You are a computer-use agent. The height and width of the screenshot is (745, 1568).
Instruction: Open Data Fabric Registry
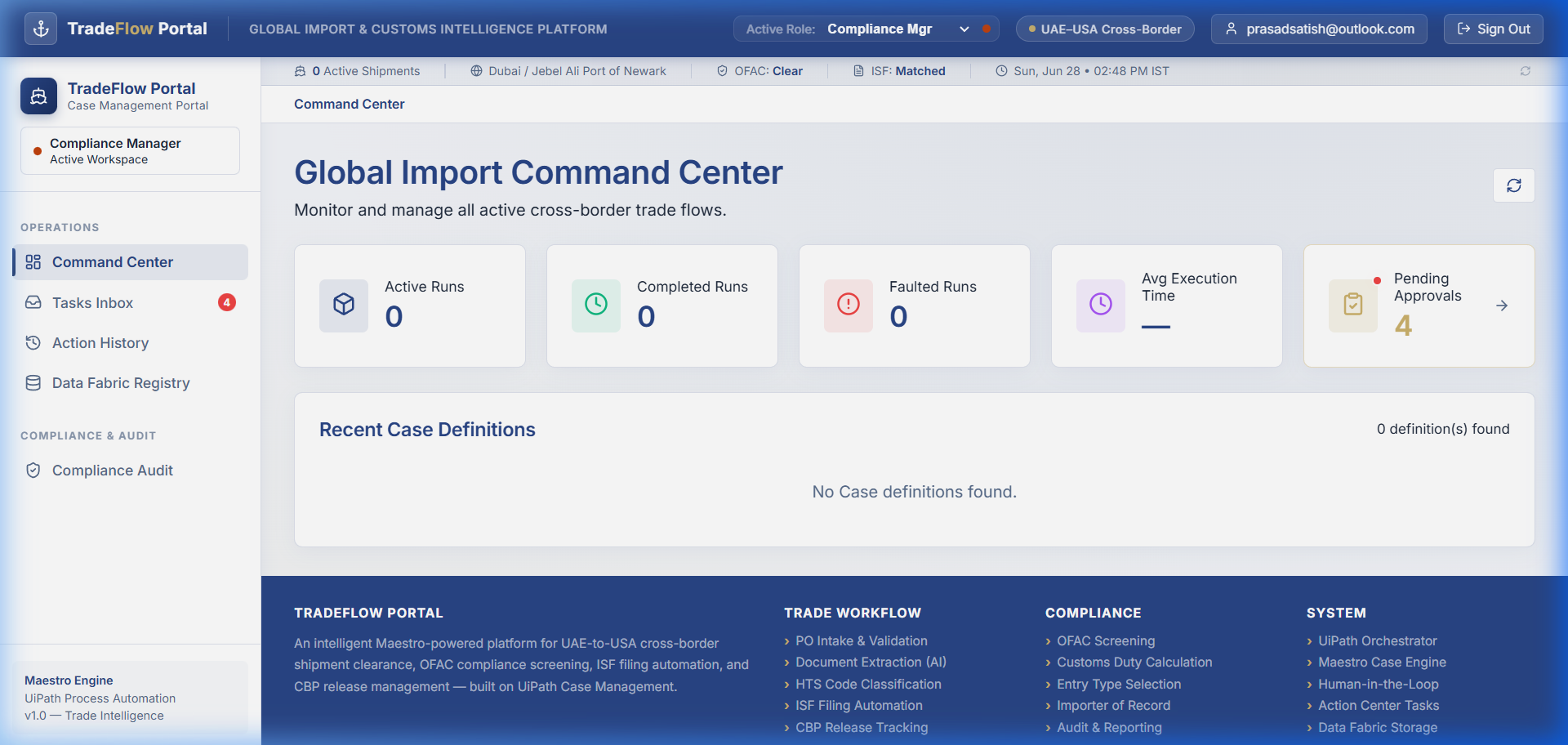click(131, 382)
